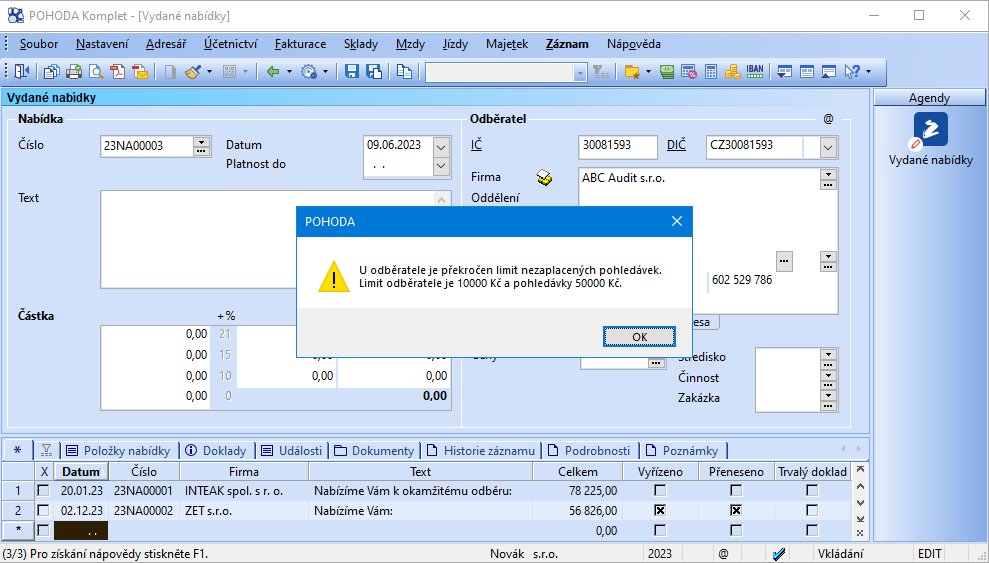The height and width of the screenshot is (563, 989).
Task: Click the duplicate record toolbar icon
Action: 404,72
